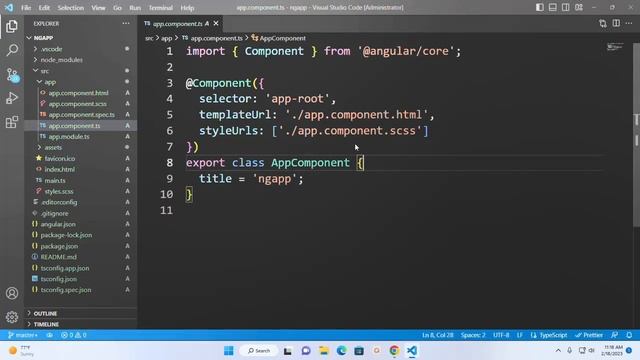Expand the .vscode folder
This screenshot has height=360, width=640.
[80, 49]
